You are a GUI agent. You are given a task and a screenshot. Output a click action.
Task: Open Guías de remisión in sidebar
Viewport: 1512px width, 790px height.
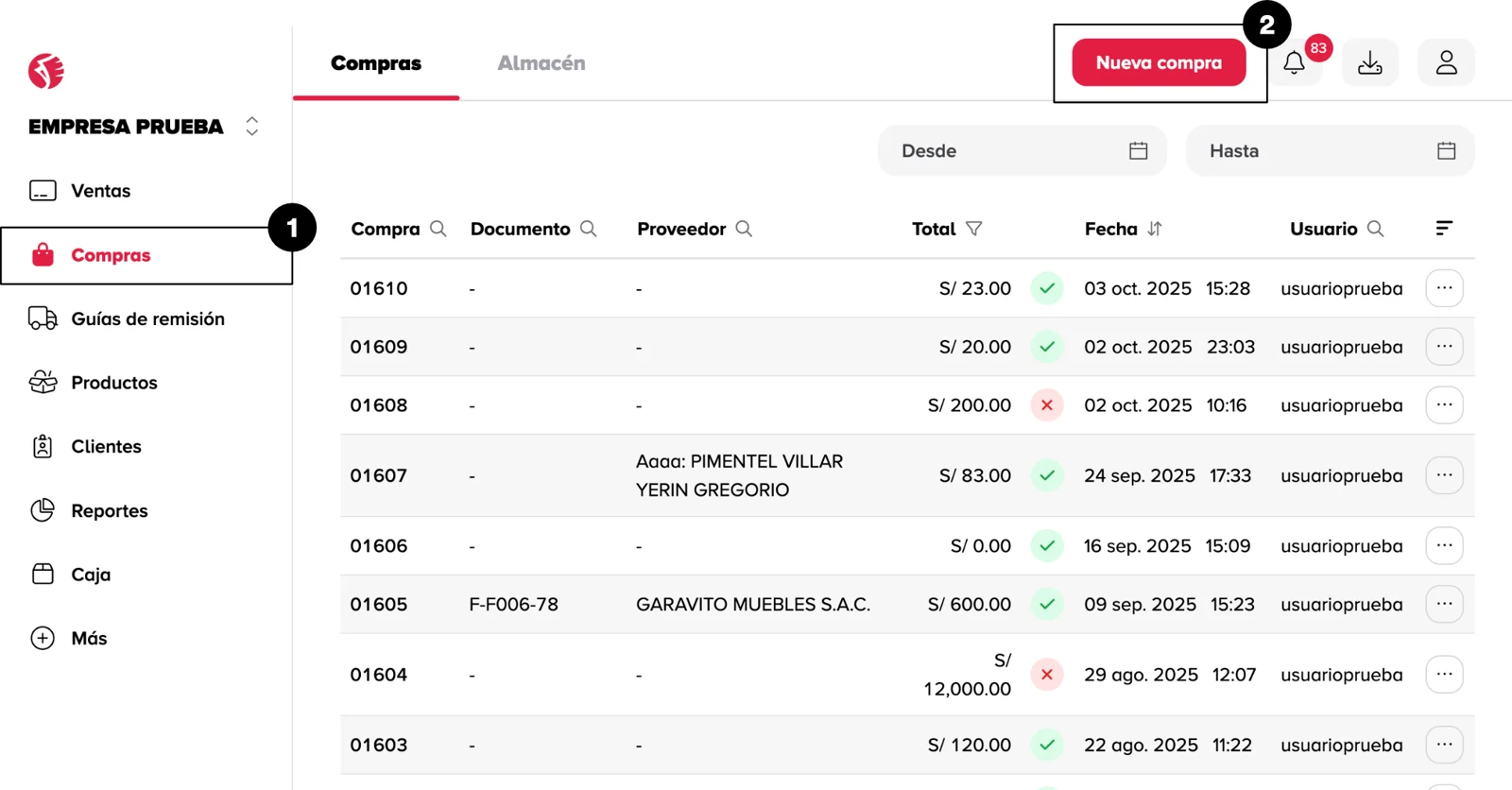[x=147, y=319]
